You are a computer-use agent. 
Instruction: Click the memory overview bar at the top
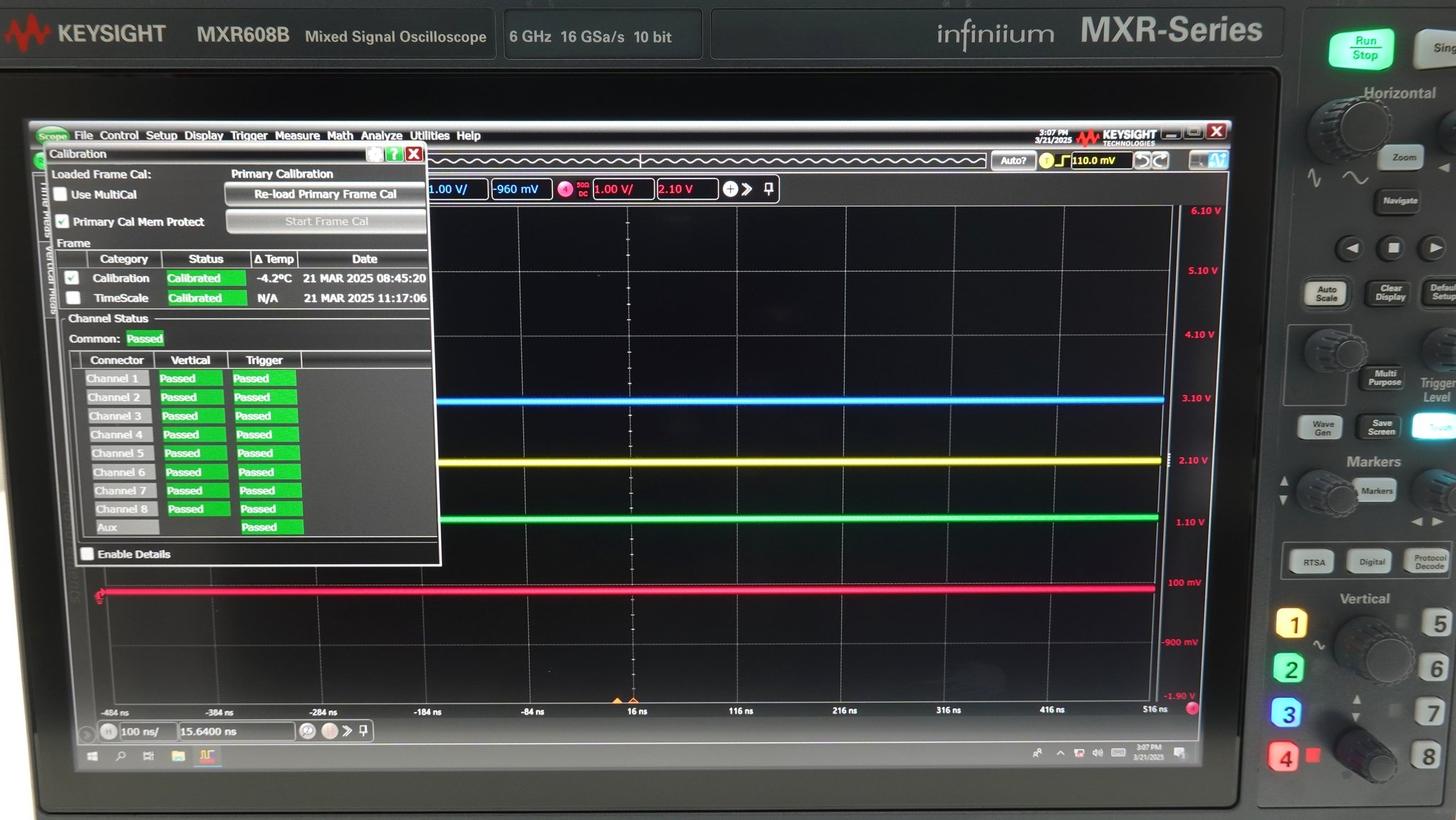coord(707,161)
